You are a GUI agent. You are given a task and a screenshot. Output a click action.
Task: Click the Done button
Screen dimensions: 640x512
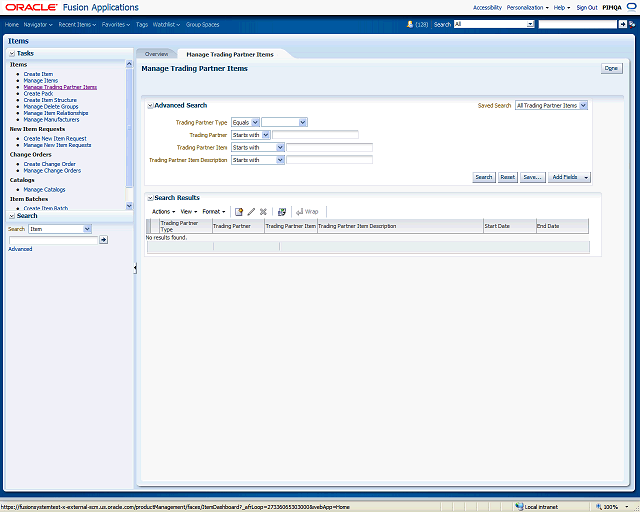(x=611, y=68)
